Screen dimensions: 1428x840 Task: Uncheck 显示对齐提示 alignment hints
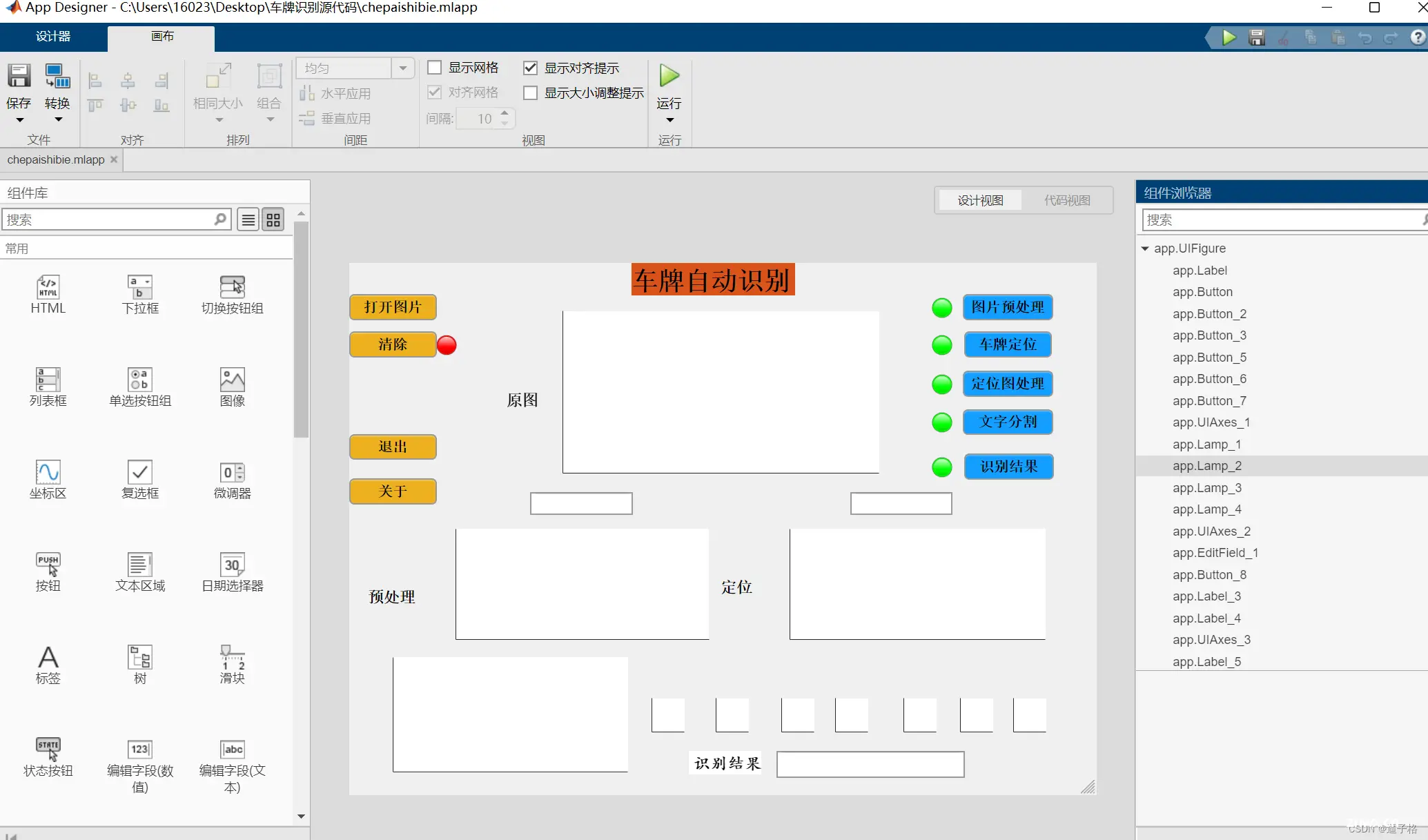pos(530,68)
